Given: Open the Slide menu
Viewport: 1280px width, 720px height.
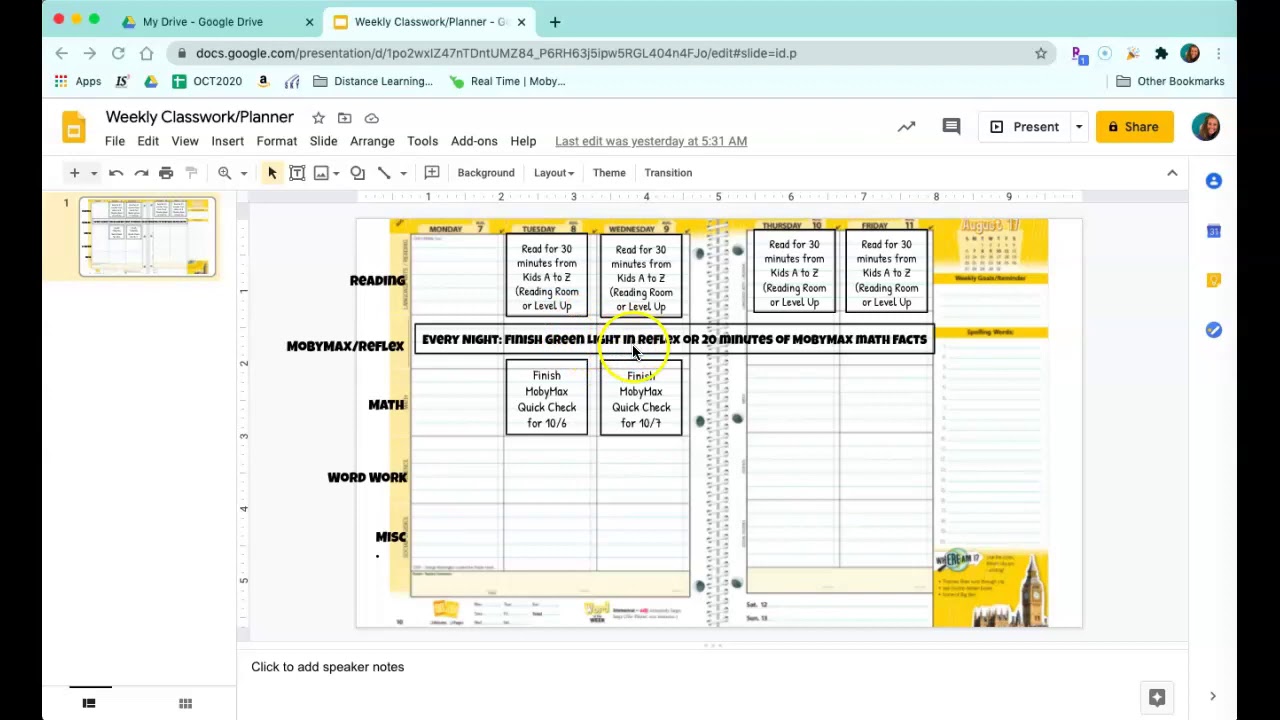Looking at the screenshot, I should [x=323, y=141].
